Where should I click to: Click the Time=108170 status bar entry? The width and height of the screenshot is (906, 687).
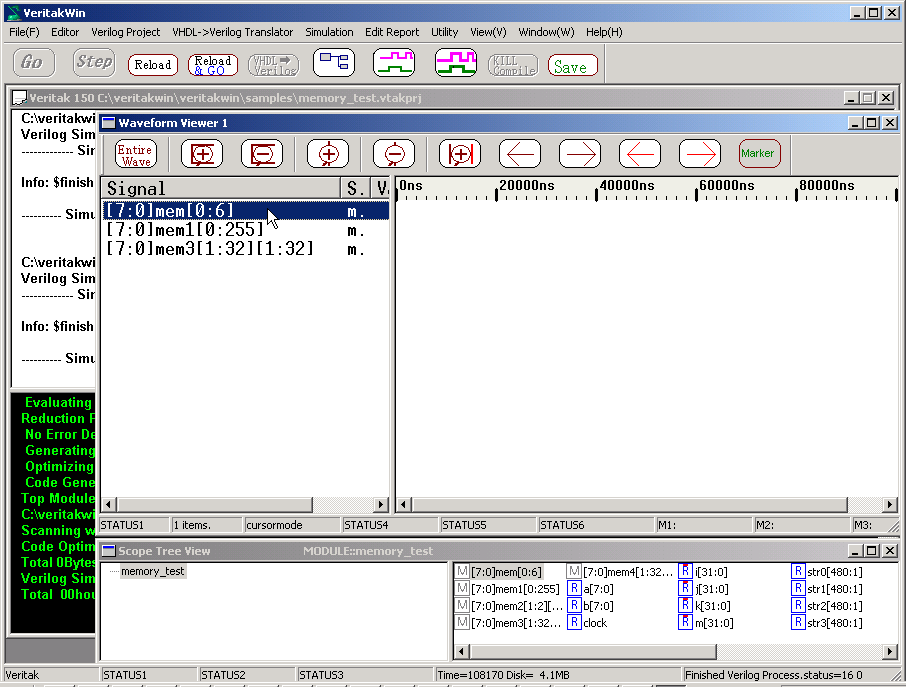point(556,675)
